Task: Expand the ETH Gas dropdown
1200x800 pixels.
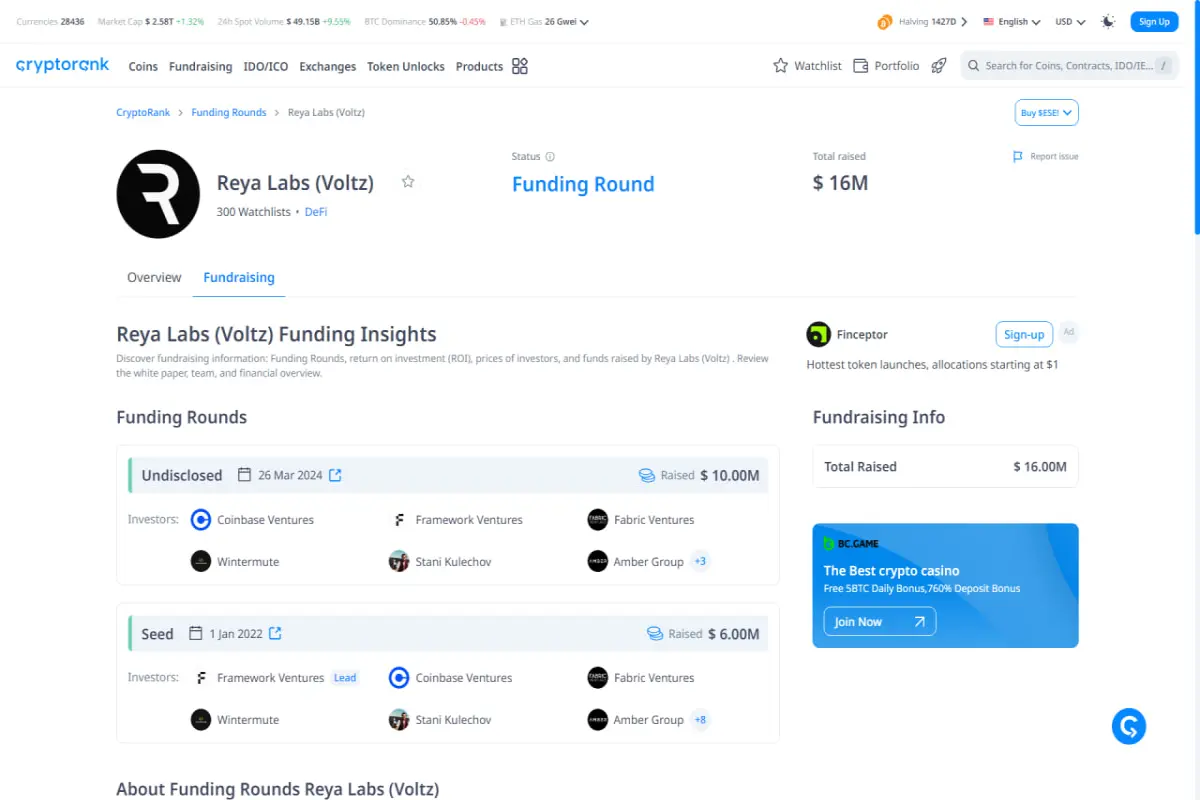Action: [x=584, y=22]
